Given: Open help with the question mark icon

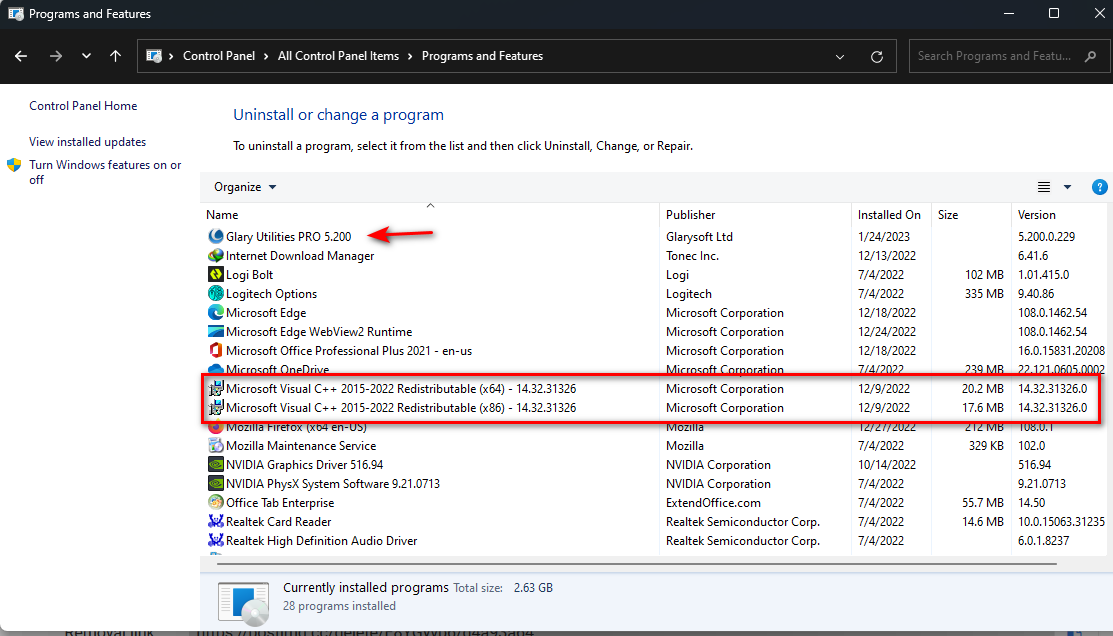Looking at the screenshot, I should pos(1099,187).
